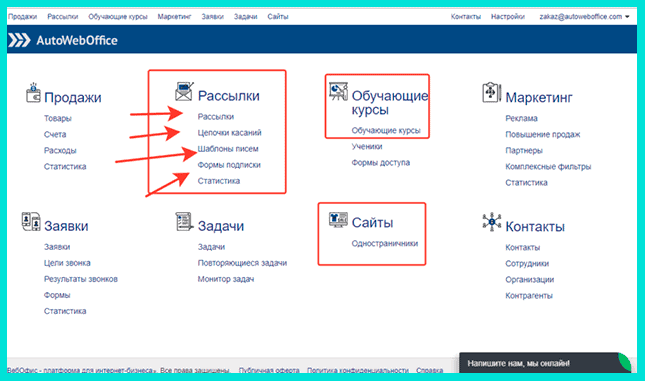Image resolution: width=645 pixels, height=381 pixels.
Task: Click the Заявки section heading
Action: coord(66,226)
